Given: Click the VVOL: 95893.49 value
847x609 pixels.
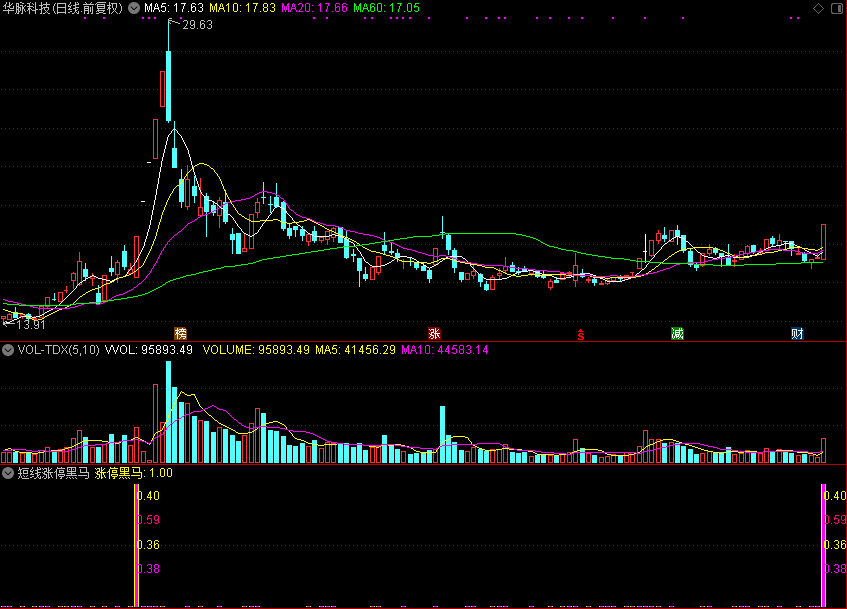Looking at the screenshot, I should click(149, 350).
